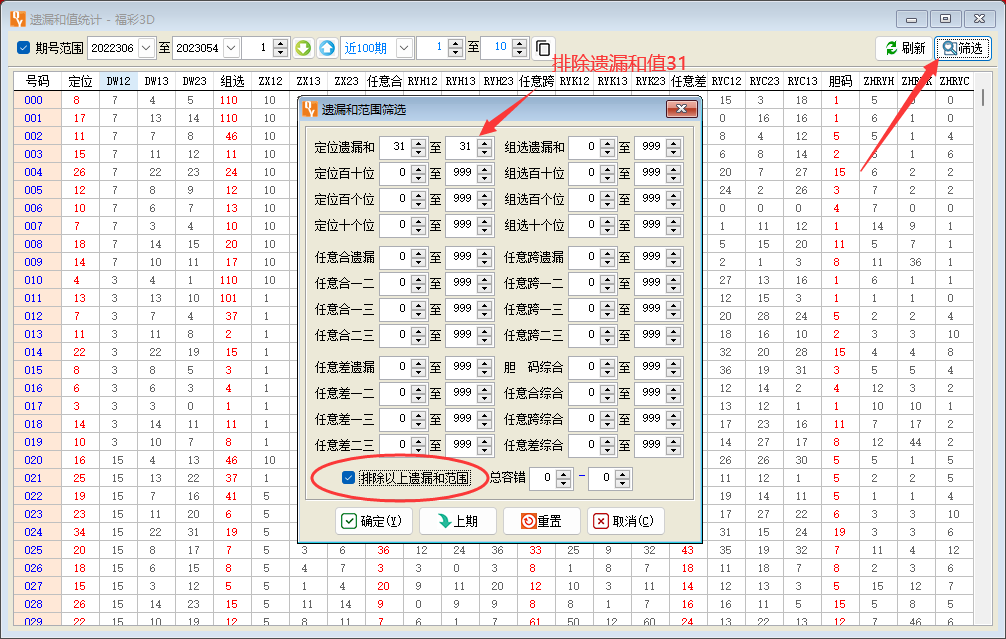Screen dimensions: 1006x639
Task: Open the start period 2022306 dropdown
Action: pyautogui.click(x=146, y=48)
